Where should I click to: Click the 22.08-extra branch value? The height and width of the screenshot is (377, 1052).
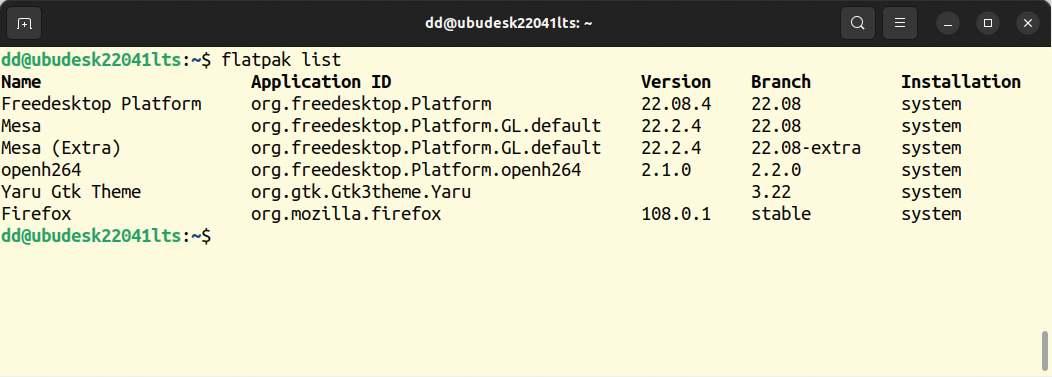[x=806, y=148]
